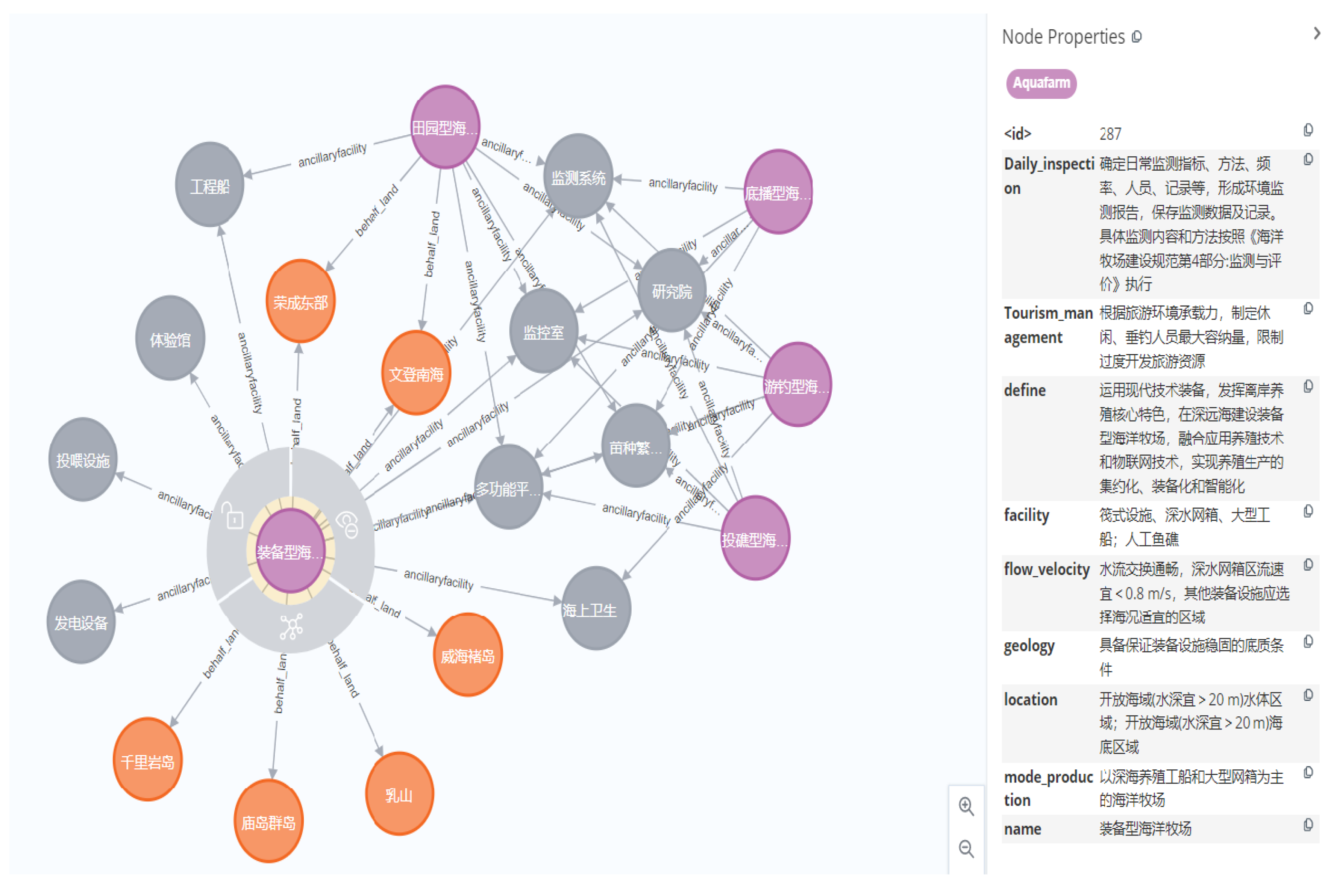Image resolution: width=1328 pixels, height=896 pixels.
Task: Click the 工程船 gray node
Action: pos(209,185)
